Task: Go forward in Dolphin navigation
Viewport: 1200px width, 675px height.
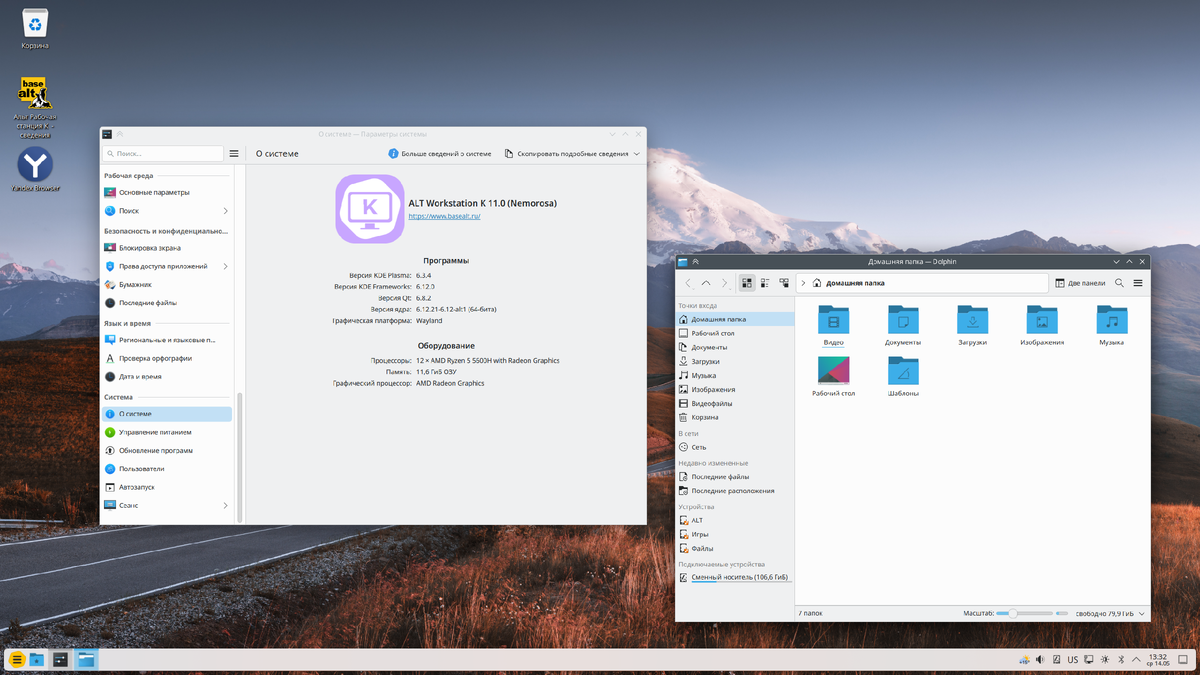Action: point(724,283)
